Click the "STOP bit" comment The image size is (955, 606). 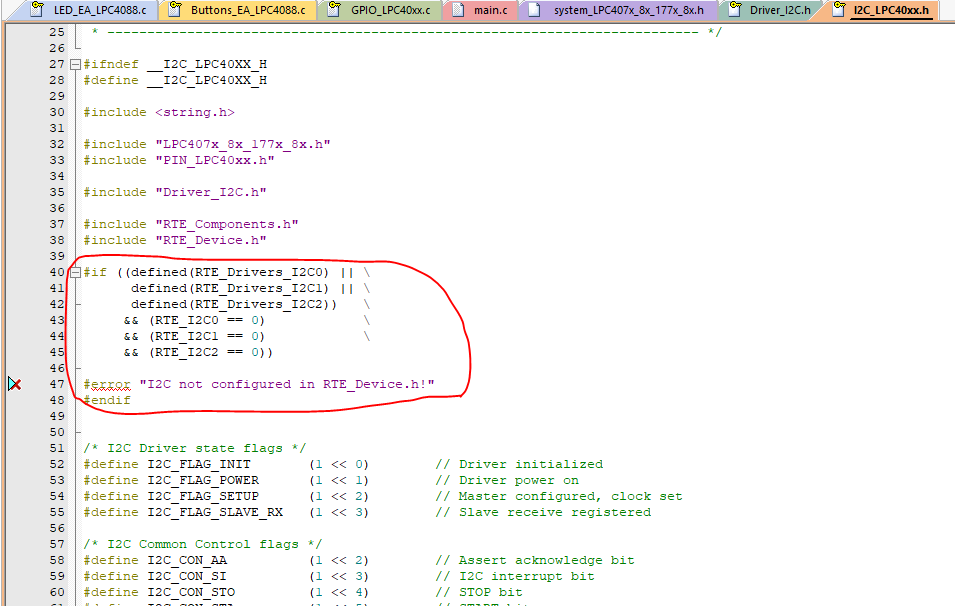pos(479,592)
